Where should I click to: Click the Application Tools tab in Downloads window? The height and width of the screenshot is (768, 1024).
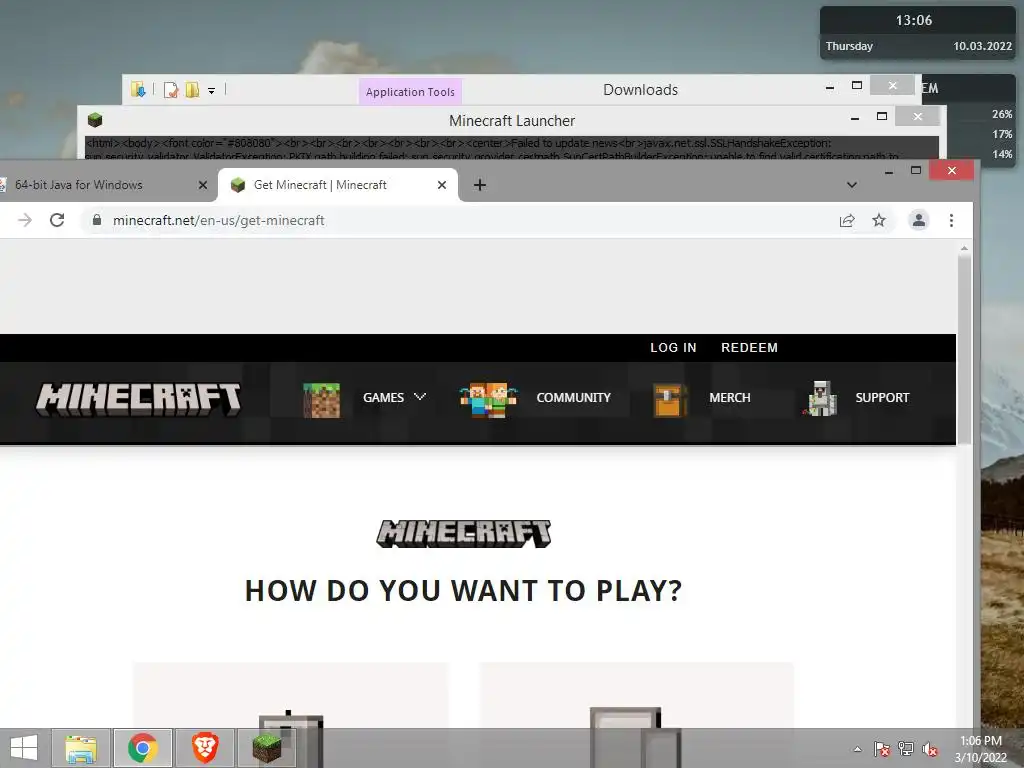[410, 91]
